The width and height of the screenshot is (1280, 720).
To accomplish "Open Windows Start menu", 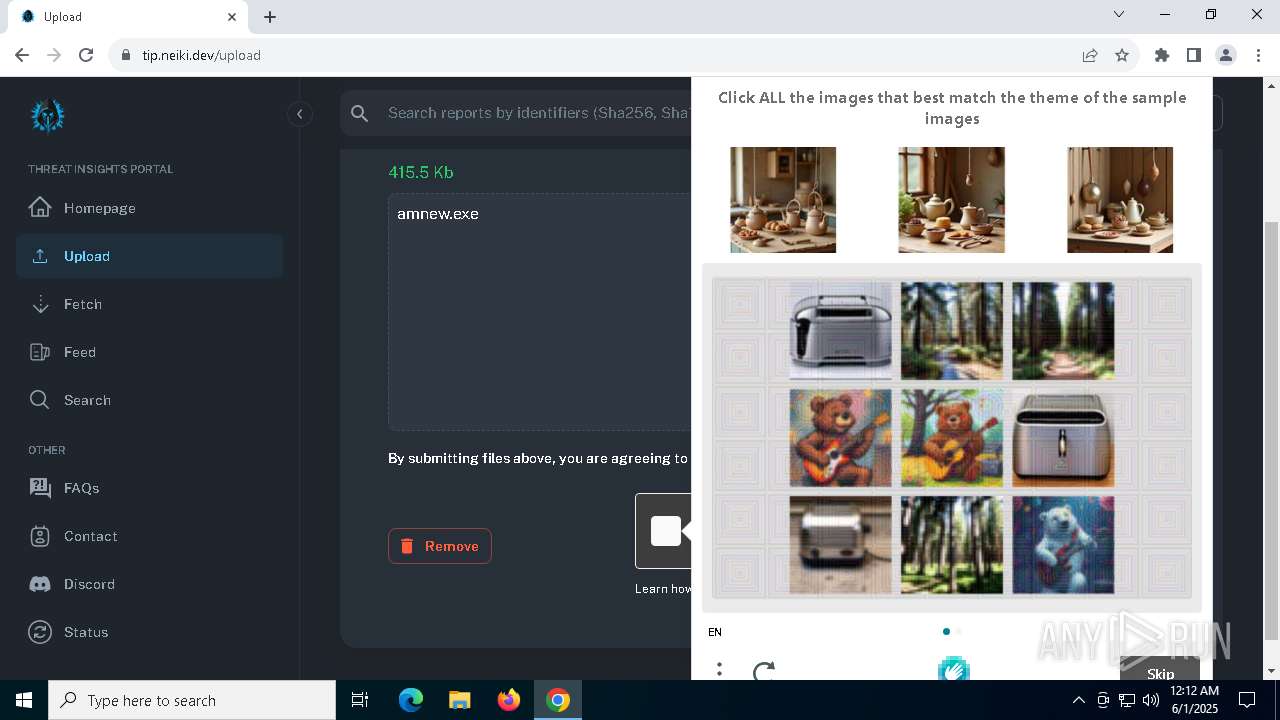I will point(24,700).
